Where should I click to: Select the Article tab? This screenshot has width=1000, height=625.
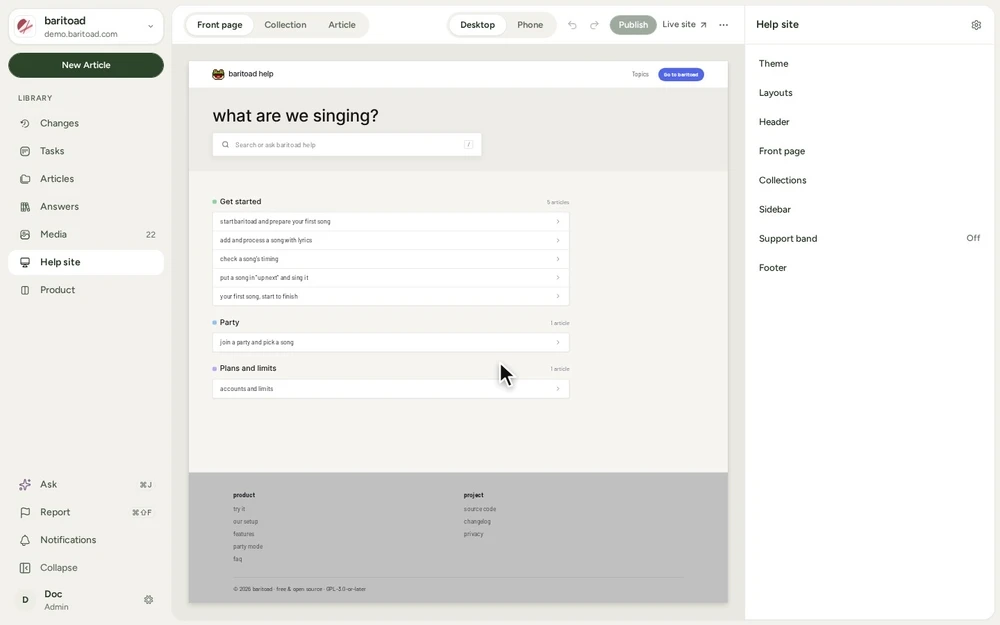pos(342,25)
